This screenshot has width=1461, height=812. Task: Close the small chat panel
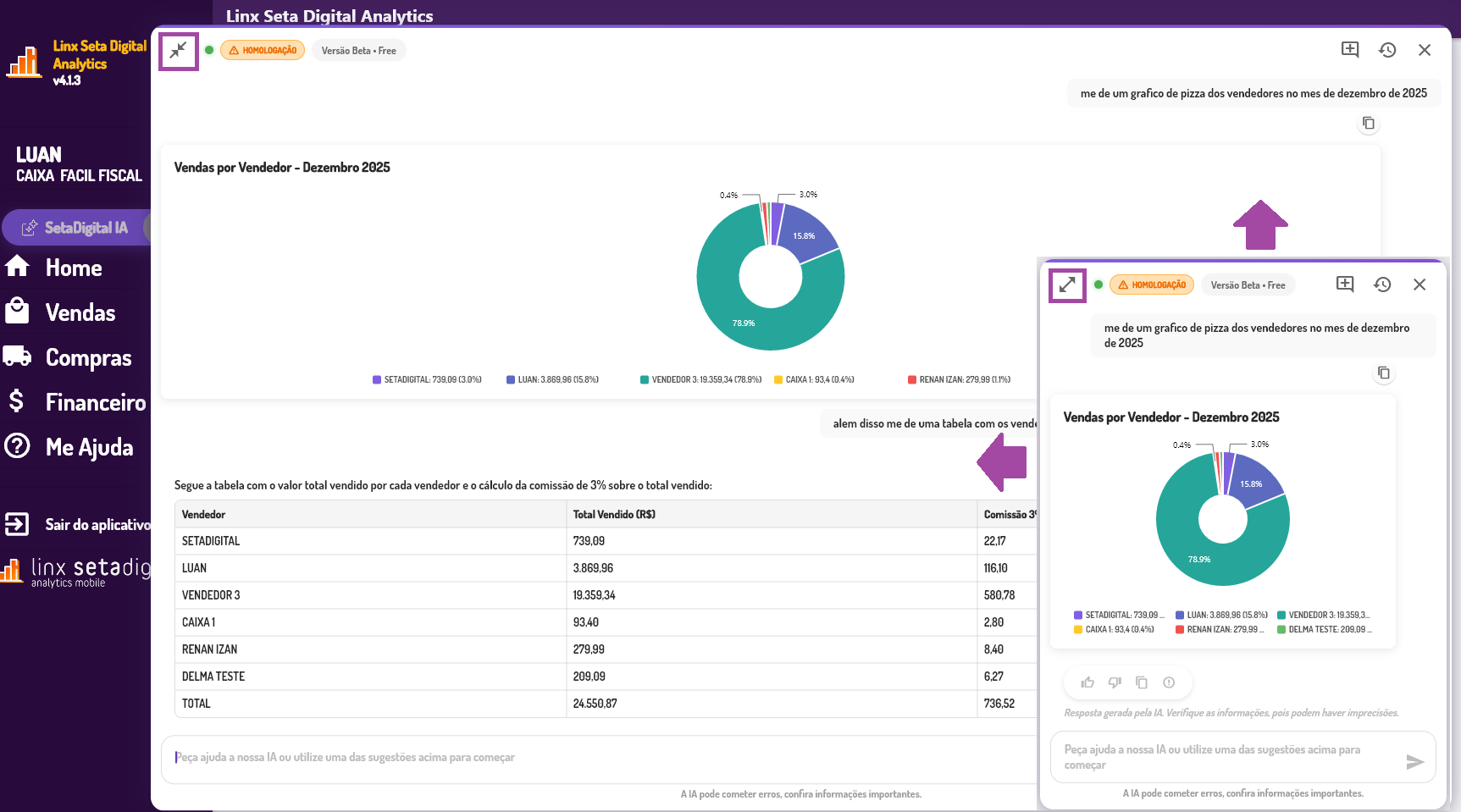click(1419, 284)
